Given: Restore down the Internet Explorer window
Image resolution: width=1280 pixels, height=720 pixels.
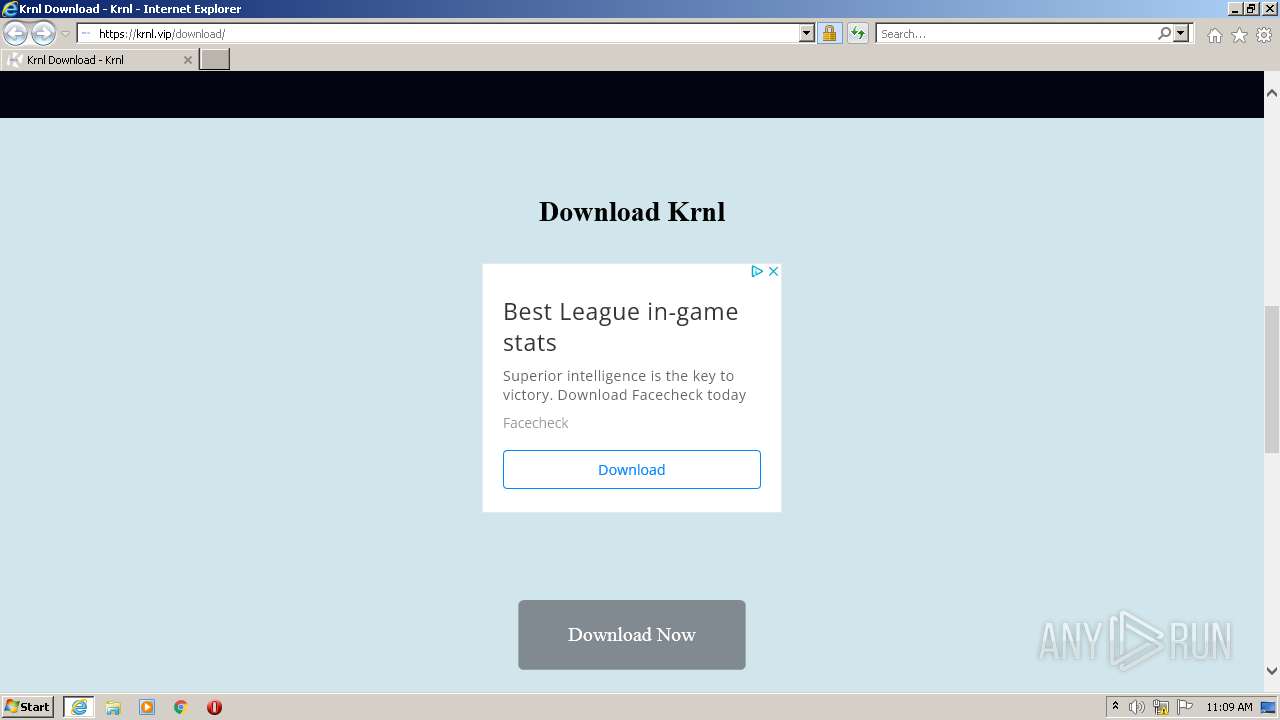Looking at the screenshot, I should tap(1252, 8).
